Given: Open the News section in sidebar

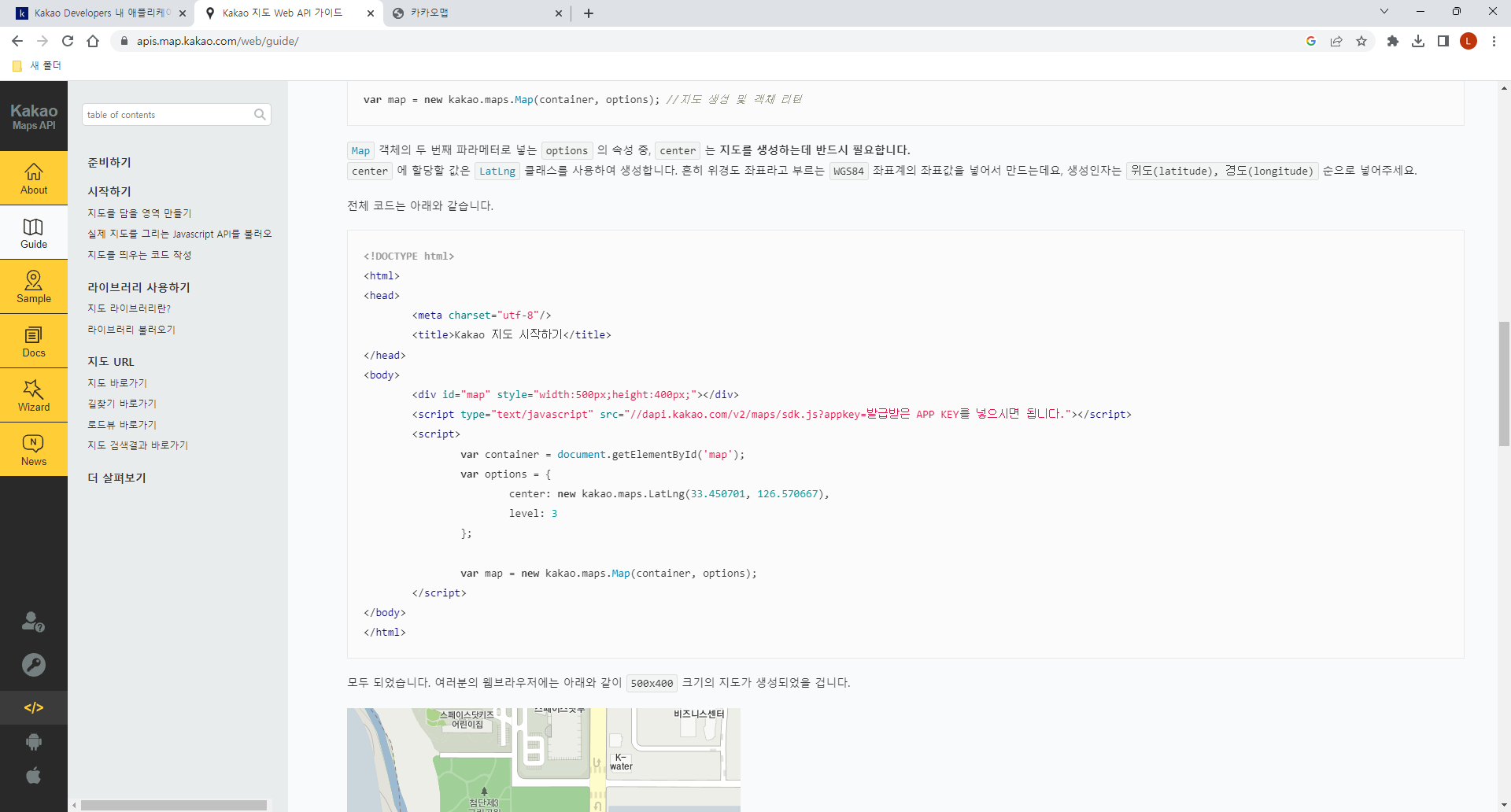Looking at the screenshot, I should click(x=34, y=450).
